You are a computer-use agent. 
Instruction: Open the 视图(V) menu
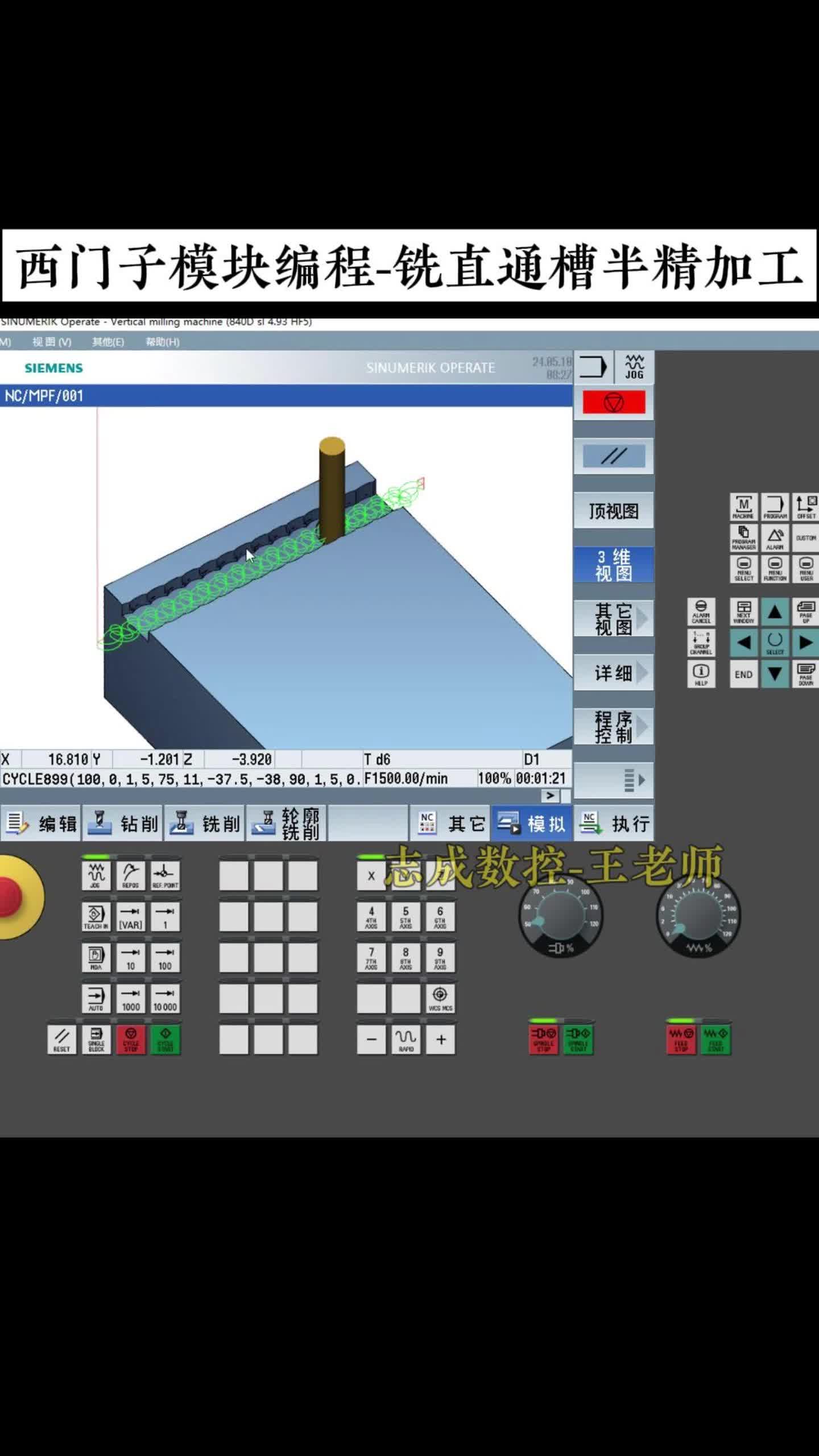click(52, 342)
